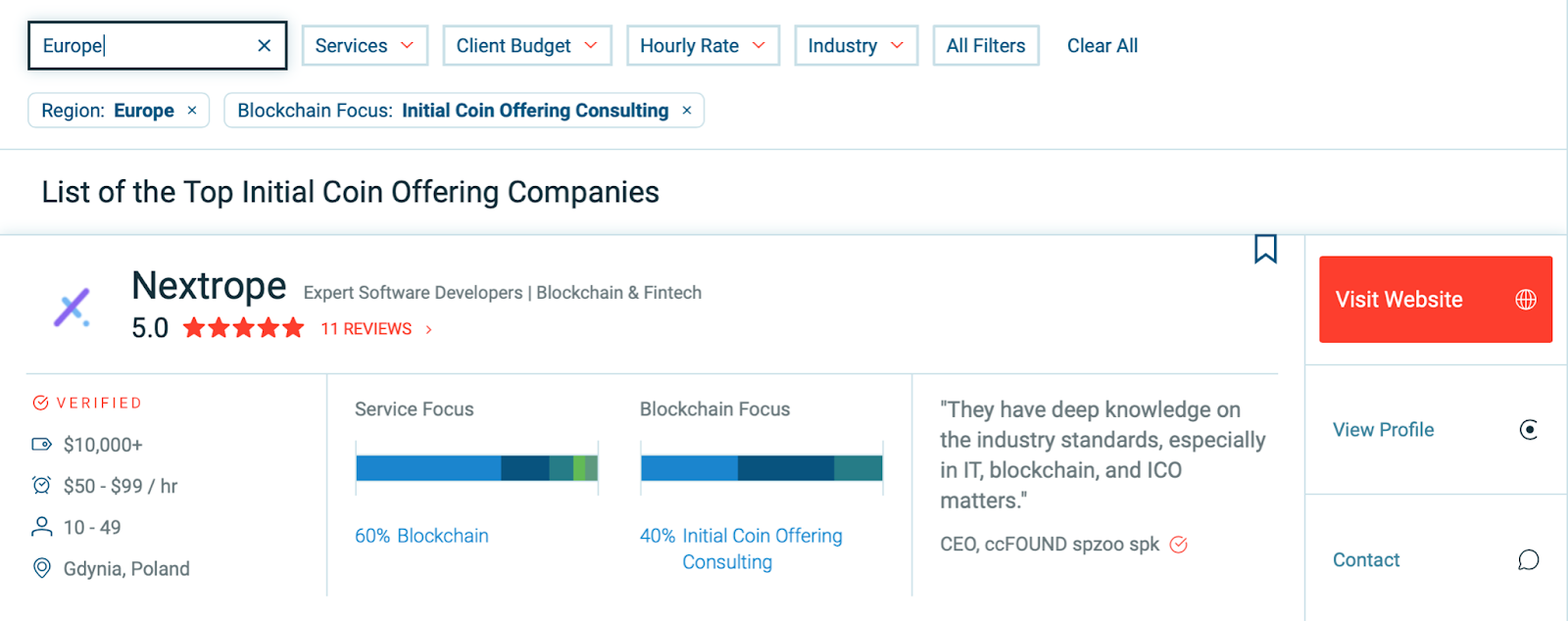Expand the Industry filter dropdown
Viewport: 1568px width, 621px height.
click(x=856, y=46)
